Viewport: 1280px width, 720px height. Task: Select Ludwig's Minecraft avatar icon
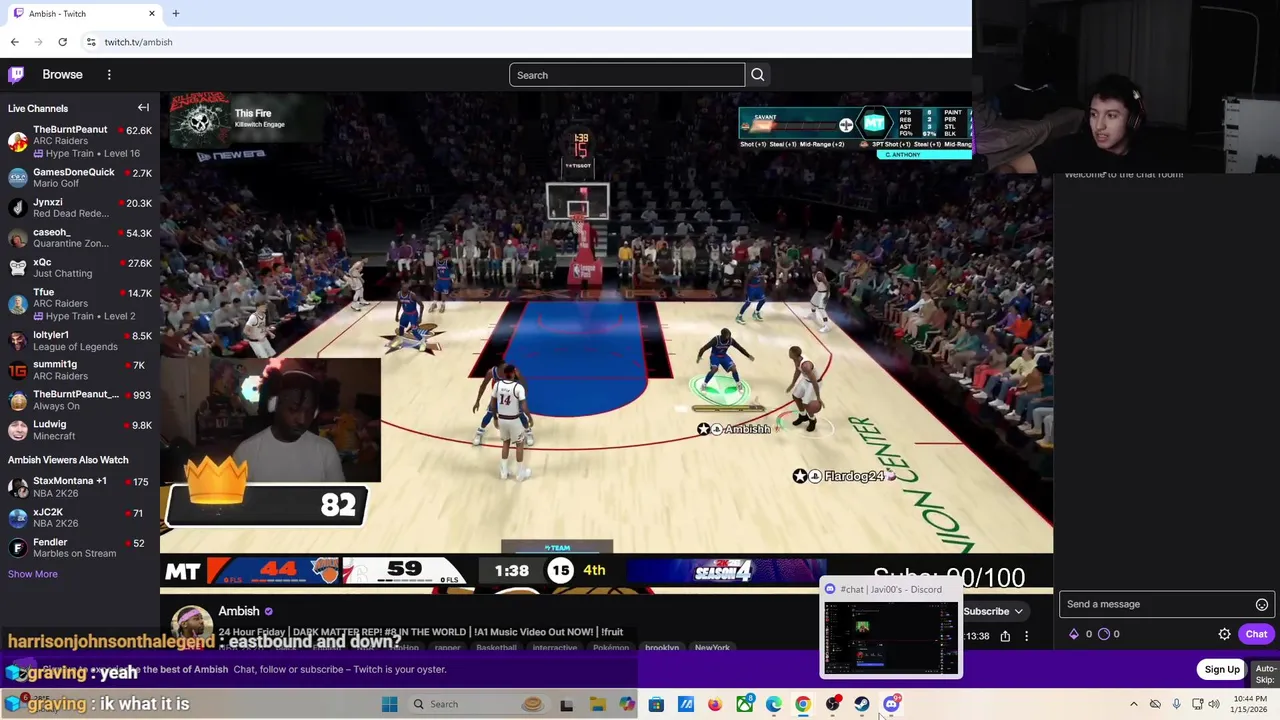pyautogui.click(x=17, y=430)
